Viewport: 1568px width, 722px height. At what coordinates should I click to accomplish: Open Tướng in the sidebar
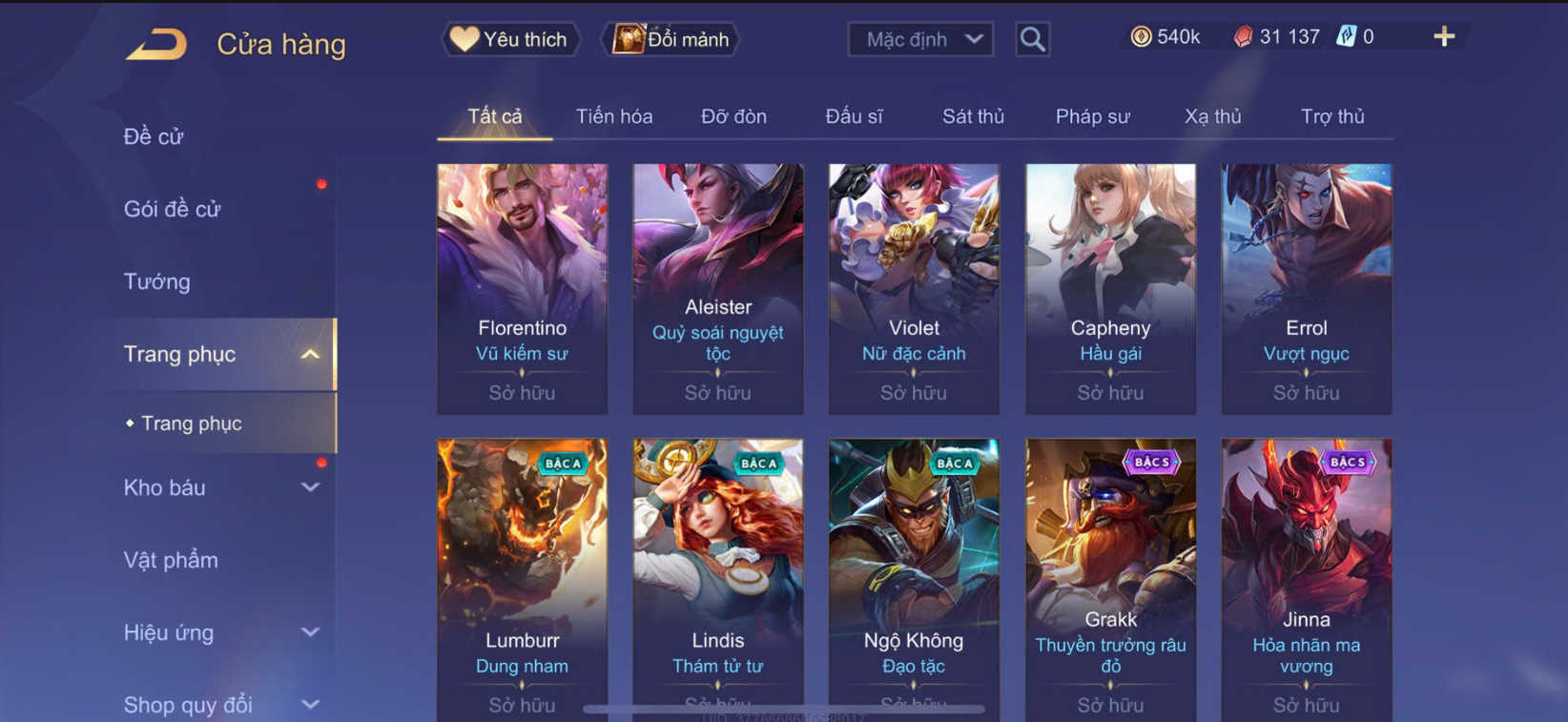[157, 281]
